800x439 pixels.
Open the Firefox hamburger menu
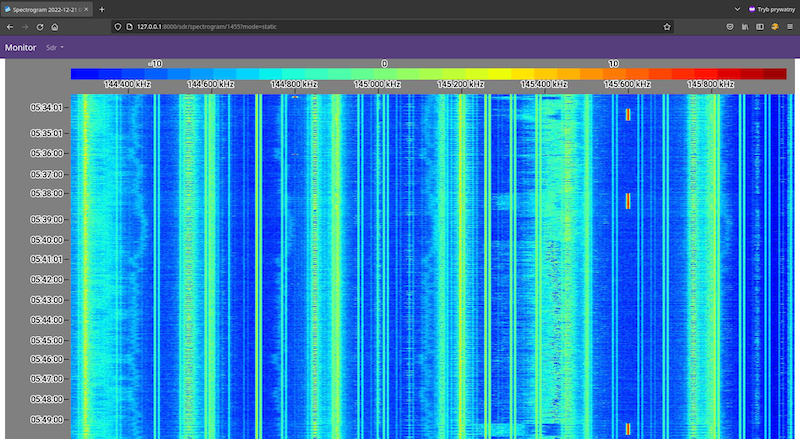790,27
